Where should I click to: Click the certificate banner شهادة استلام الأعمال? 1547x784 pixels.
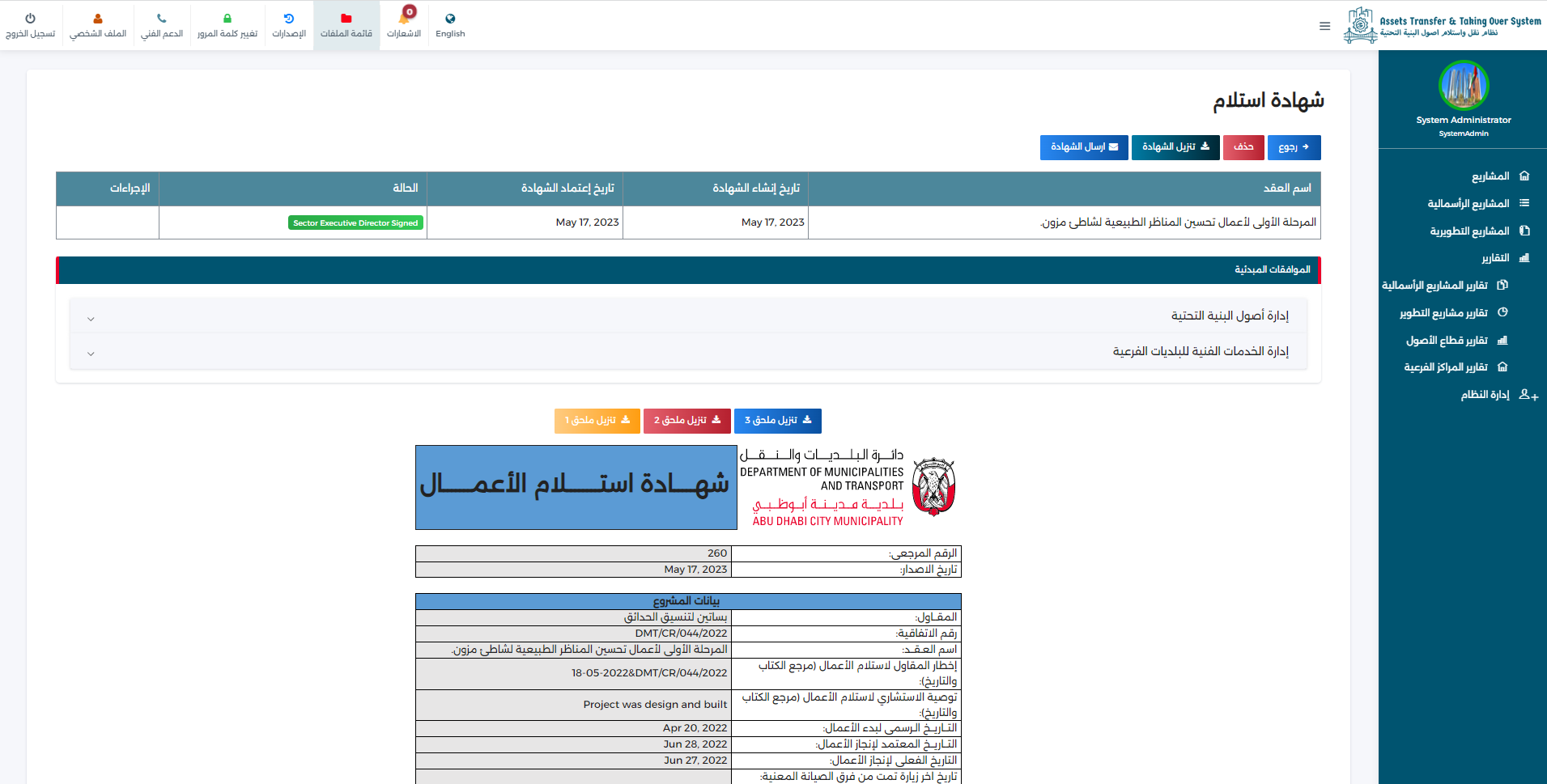pos(576,487)
